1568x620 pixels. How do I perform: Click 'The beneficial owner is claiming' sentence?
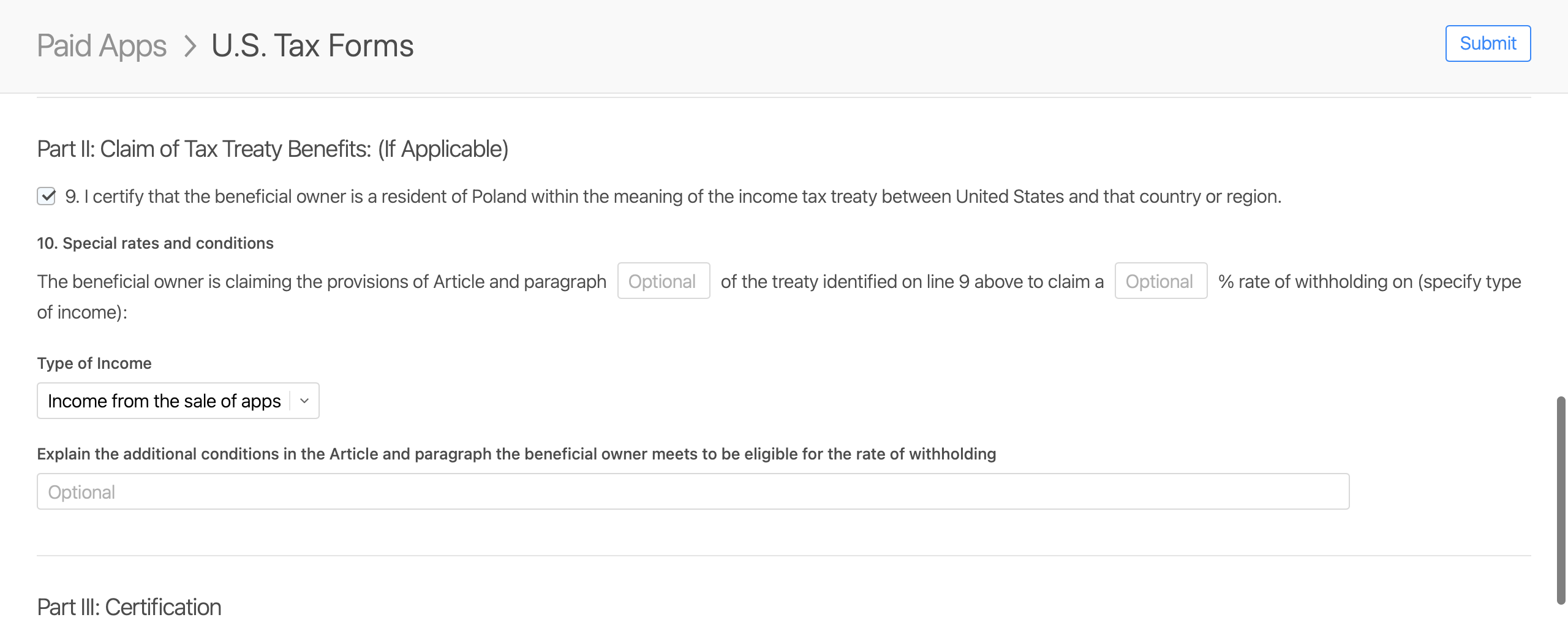322,281
